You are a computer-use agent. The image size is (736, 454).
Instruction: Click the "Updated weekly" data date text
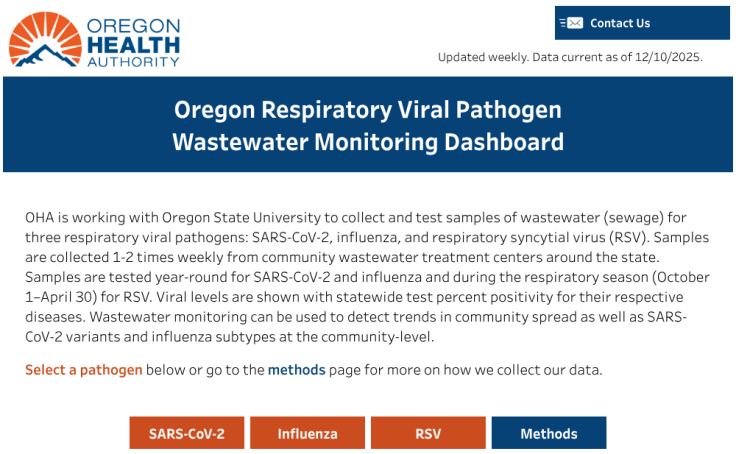coord(570,57)
